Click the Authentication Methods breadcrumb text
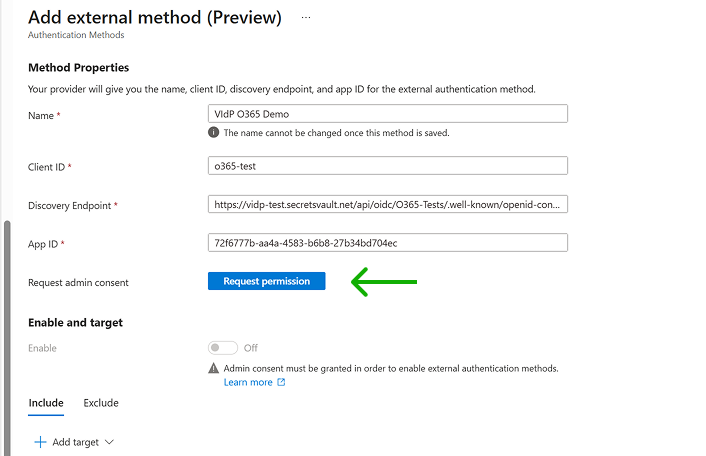 pos(76,35)
